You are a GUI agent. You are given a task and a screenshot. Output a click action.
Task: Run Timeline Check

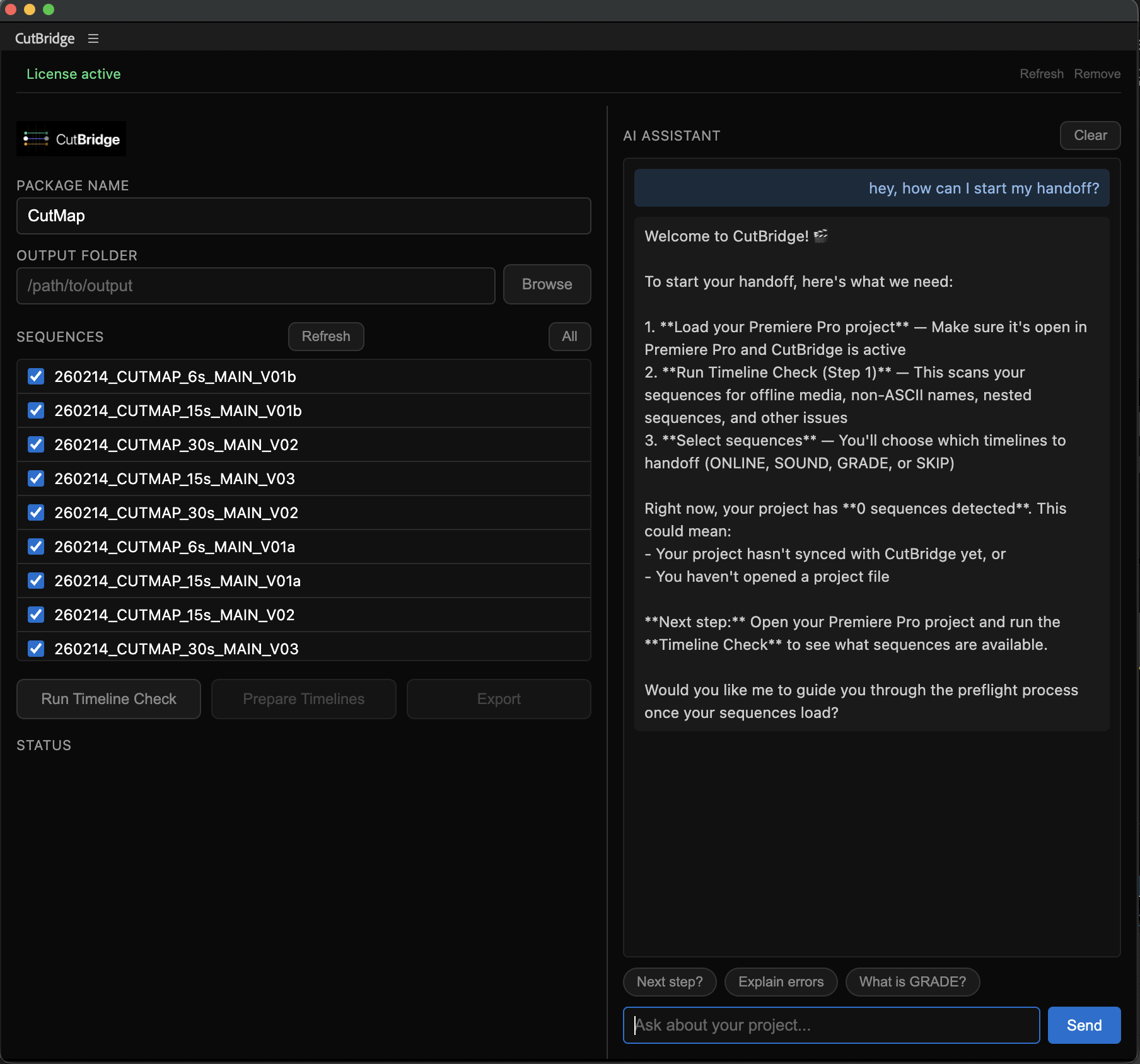pyautogui.click(x=108, y=698)
